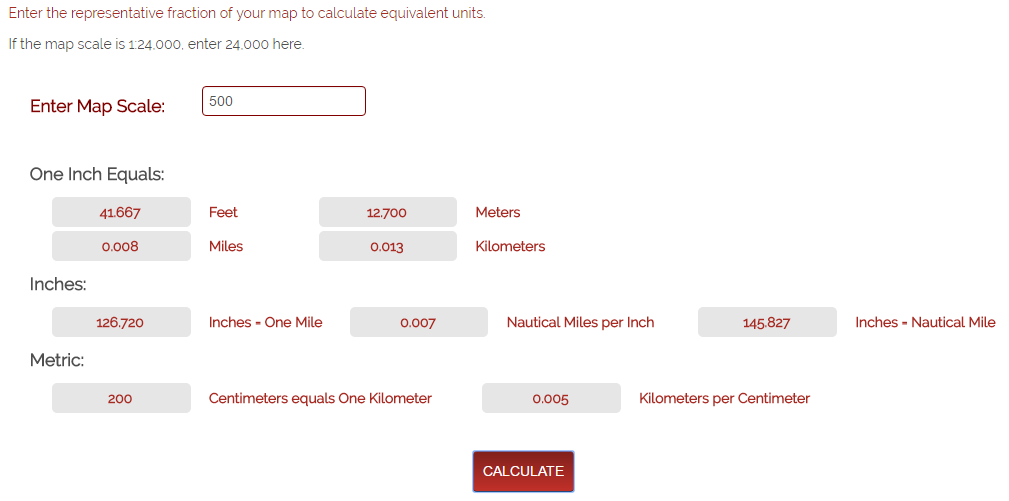Click the Nautical Miles per Inch field
Viewport: 1009px width, 501px height.
pyautogui.click(x=418, y=322)
